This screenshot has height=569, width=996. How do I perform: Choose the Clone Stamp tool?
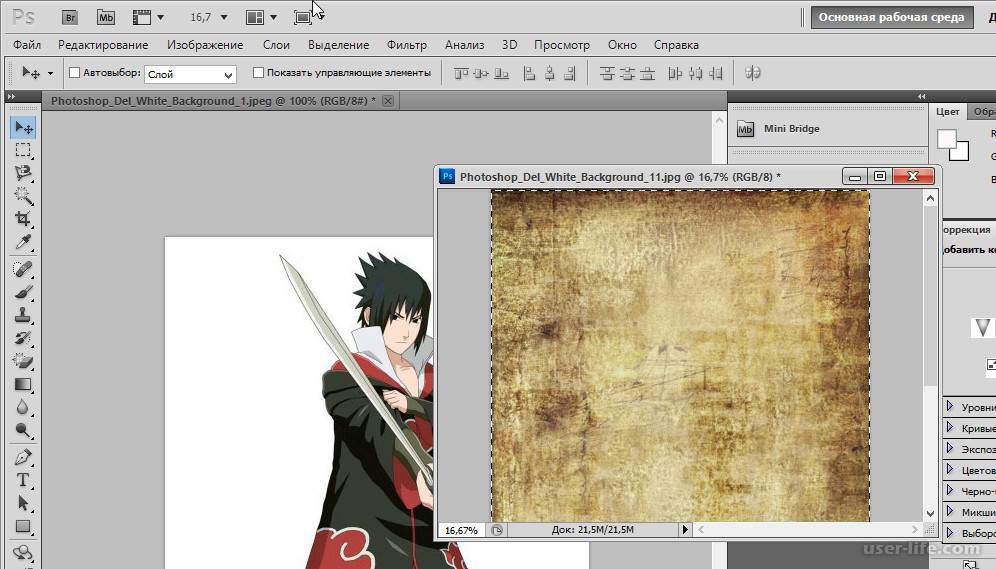click(23, 315)
